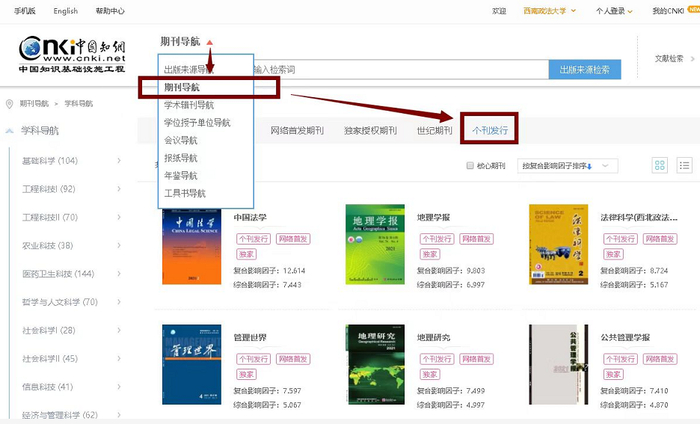Open 帮助中心 link

[110, 11]
